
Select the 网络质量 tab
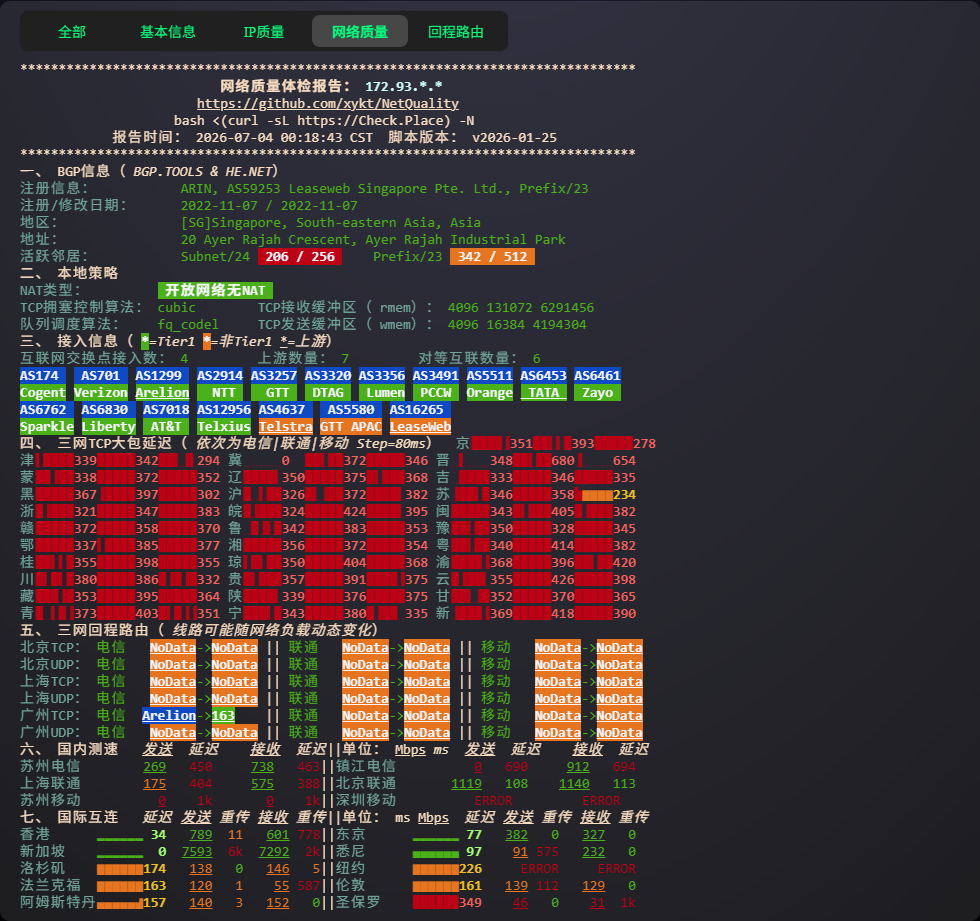(359, 32)
